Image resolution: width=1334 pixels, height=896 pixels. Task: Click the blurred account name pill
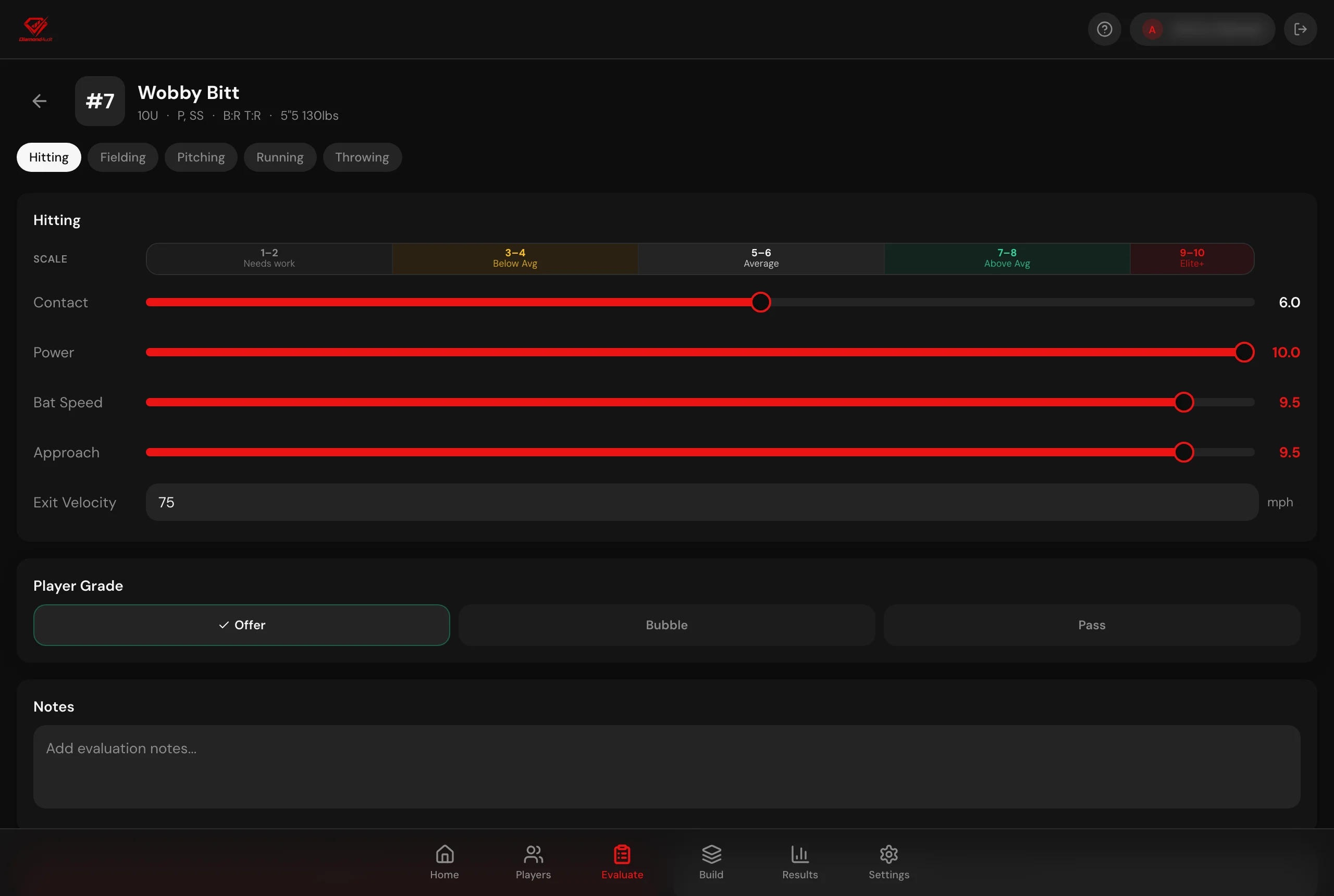click(1202, 29)
